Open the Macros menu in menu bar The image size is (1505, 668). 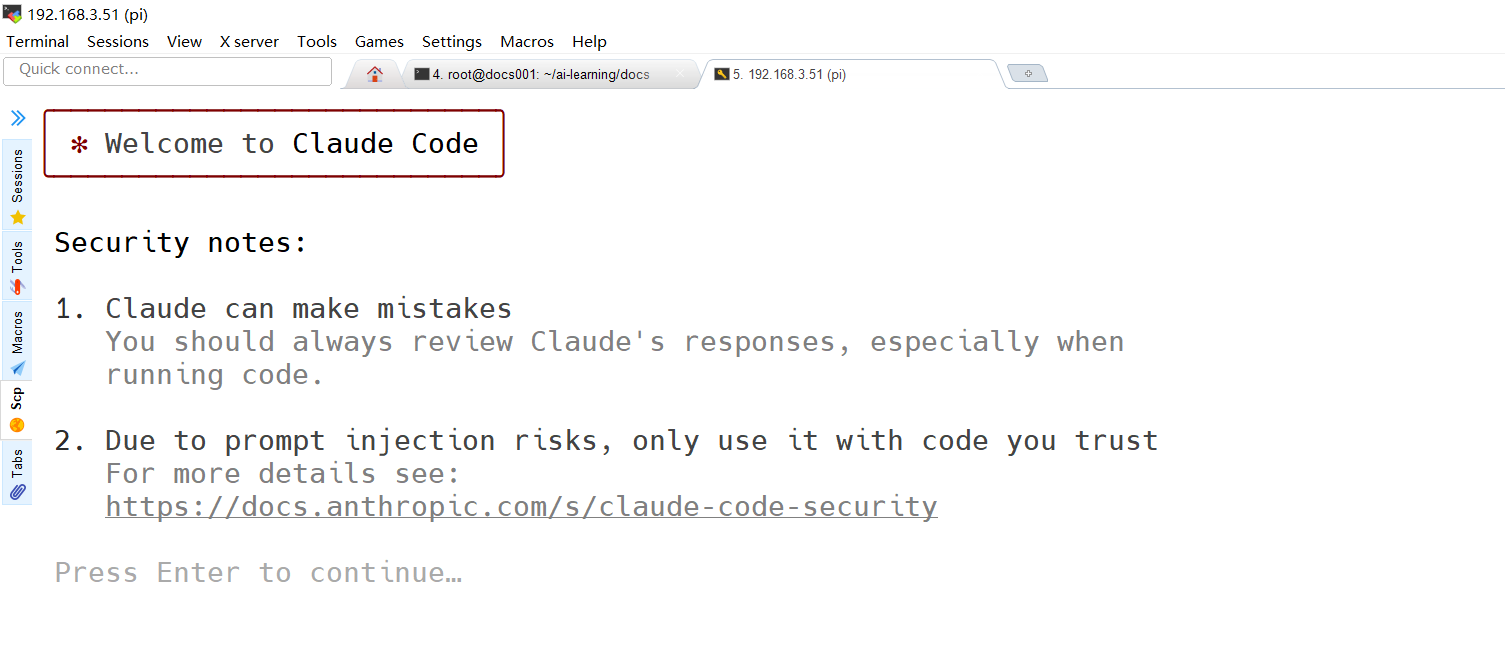click(x=527, y=41)
